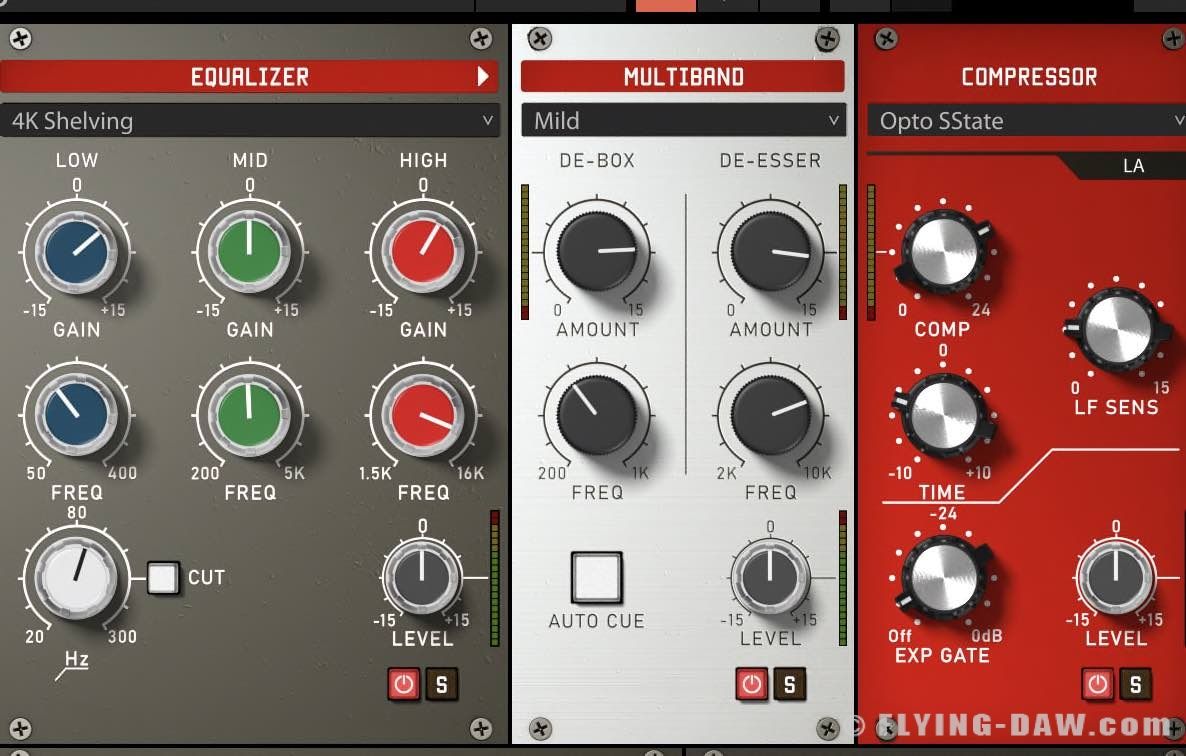Click the Compressor power button
The image size is (1186, 756).
(1097, 684)
